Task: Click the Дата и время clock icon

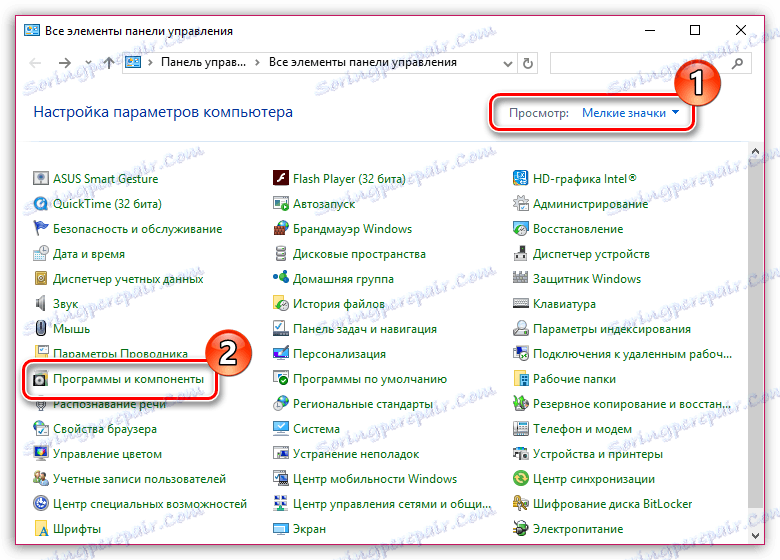Action: [x=40, y=254]
